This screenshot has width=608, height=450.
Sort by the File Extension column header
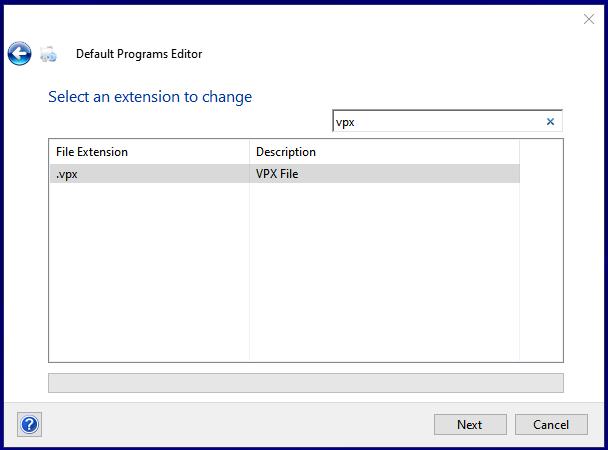pyautogui.click(x=149, y=152)
